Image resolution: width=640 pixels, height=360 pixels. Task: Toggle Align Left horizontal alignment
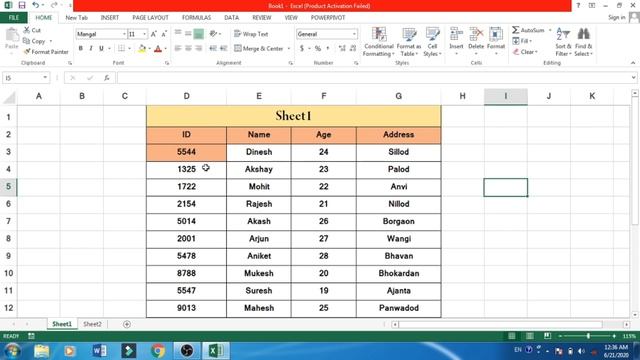pyautogui.click(x=178, y=49)
